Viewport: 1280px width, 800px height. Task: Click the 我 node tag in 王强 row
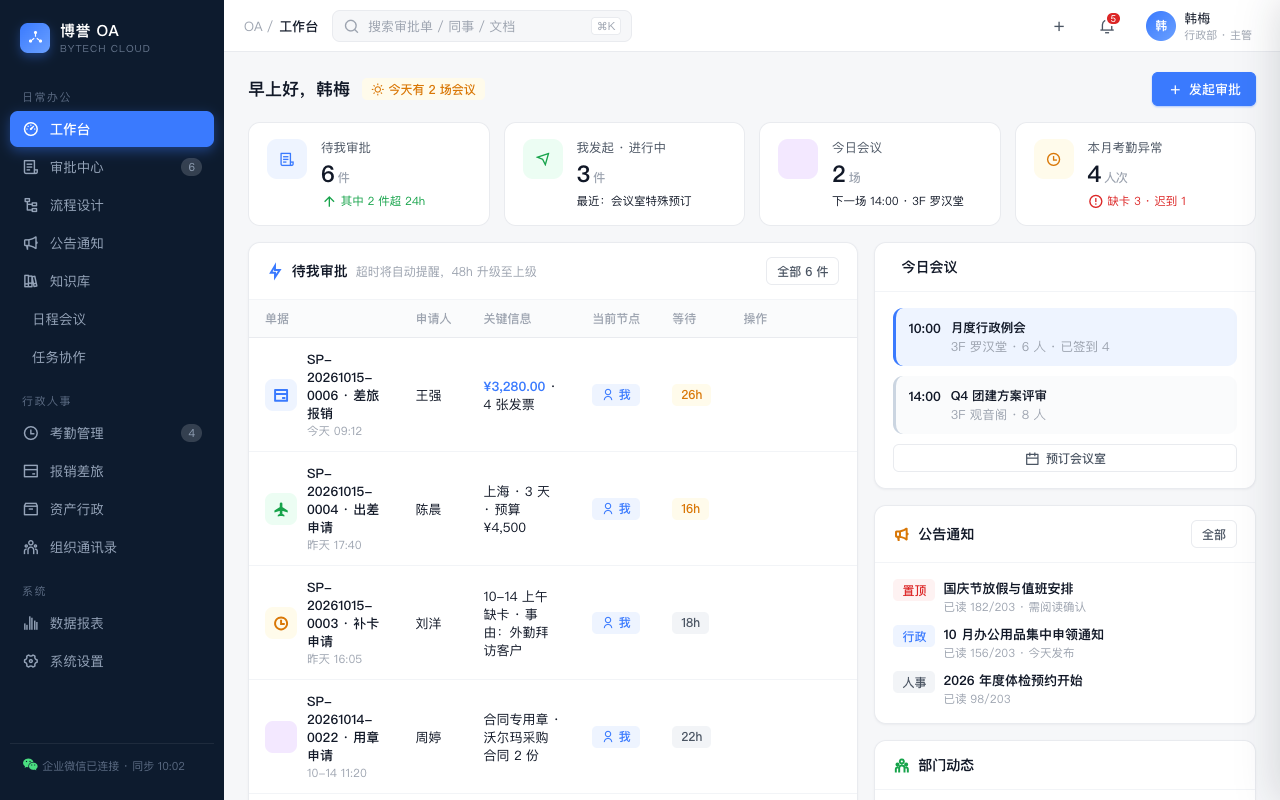(616, 395)
